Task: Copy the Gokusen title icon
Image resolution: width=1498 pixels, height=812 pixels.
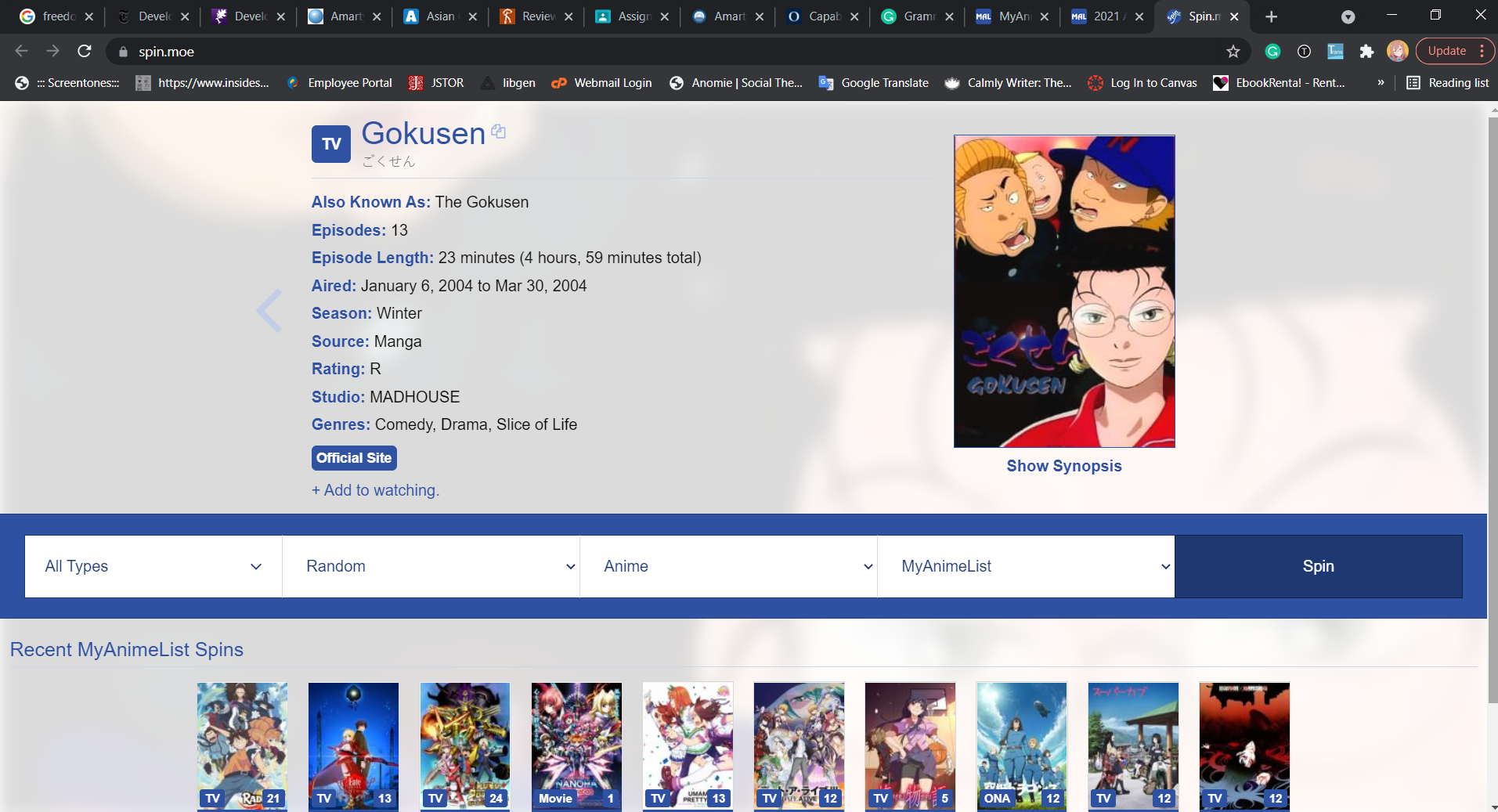Action: click(498, 132)
